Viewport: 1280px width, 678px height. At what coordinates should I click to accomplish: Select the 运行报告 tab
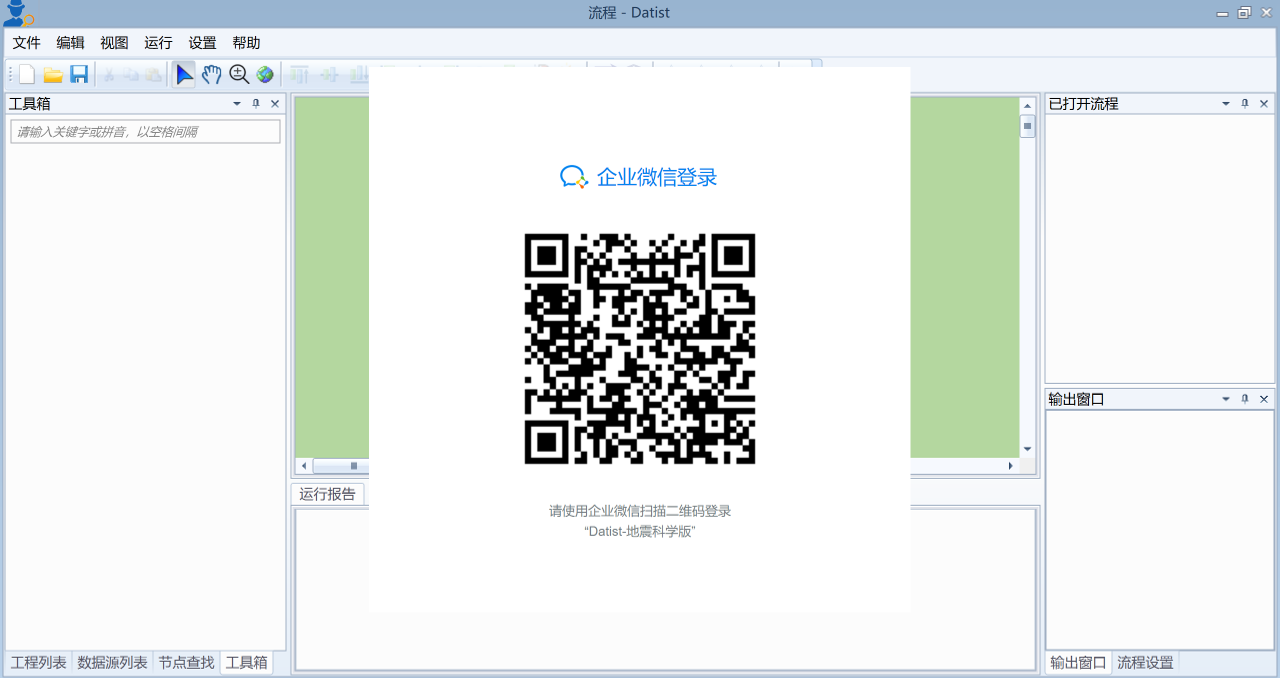328,494
